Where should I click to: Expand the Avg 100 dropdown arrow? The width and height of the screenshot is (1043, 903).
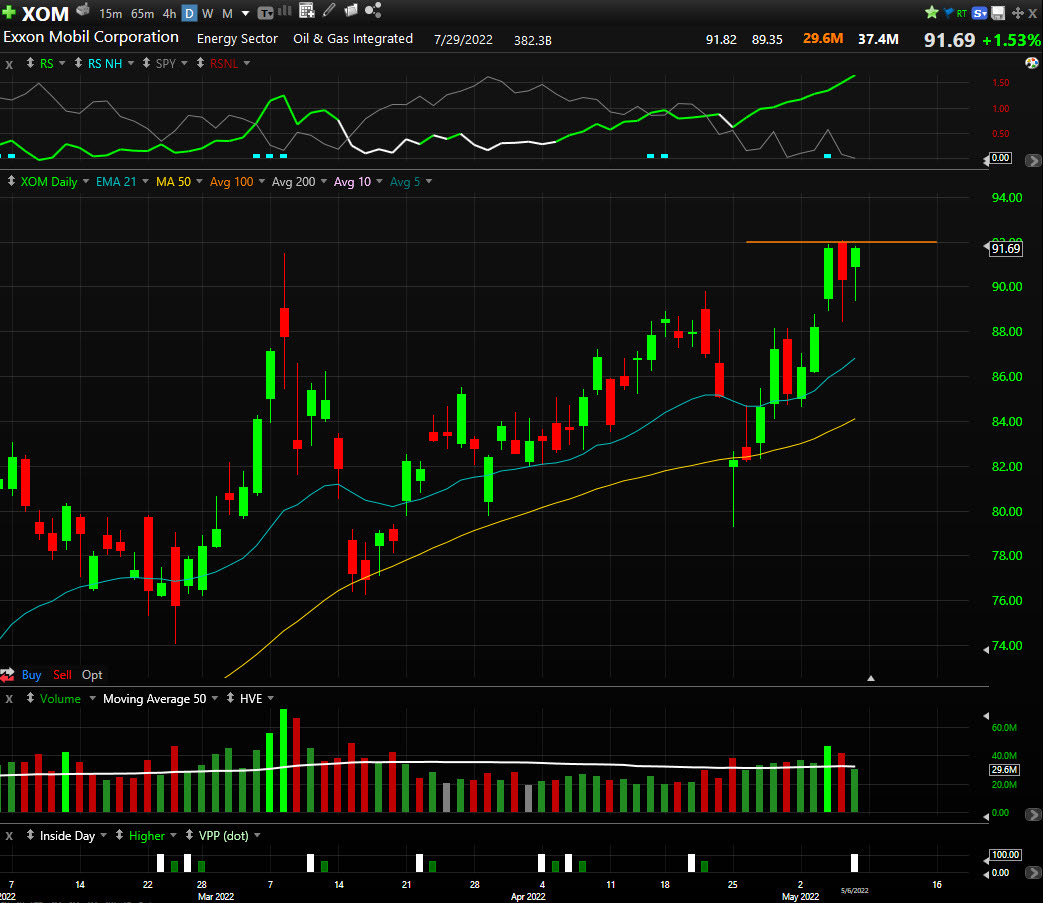click(x=261, y=181)
